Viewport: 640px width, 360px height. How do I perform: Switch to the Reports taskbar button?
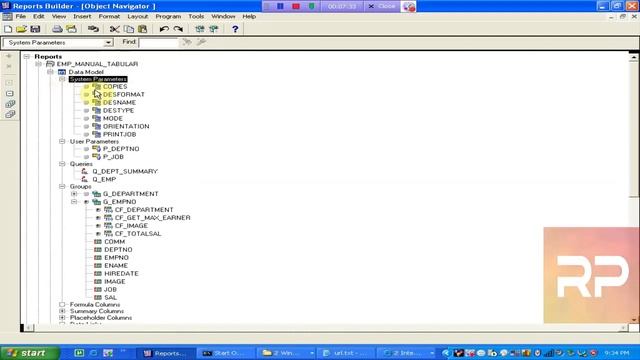(x=165, y=353)
